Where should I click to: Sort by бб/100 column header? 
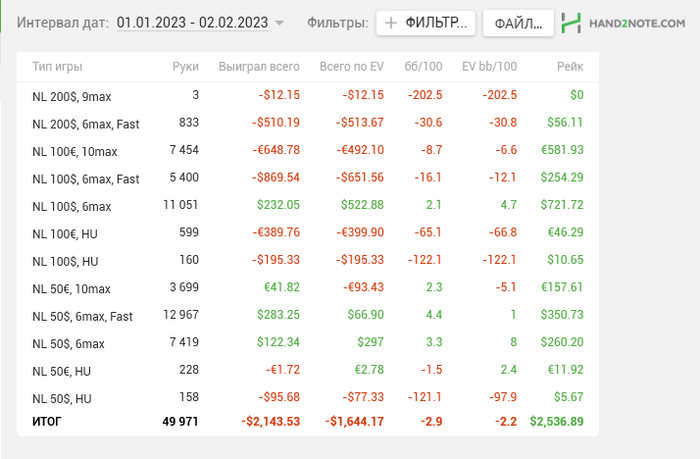click(423, 67)
